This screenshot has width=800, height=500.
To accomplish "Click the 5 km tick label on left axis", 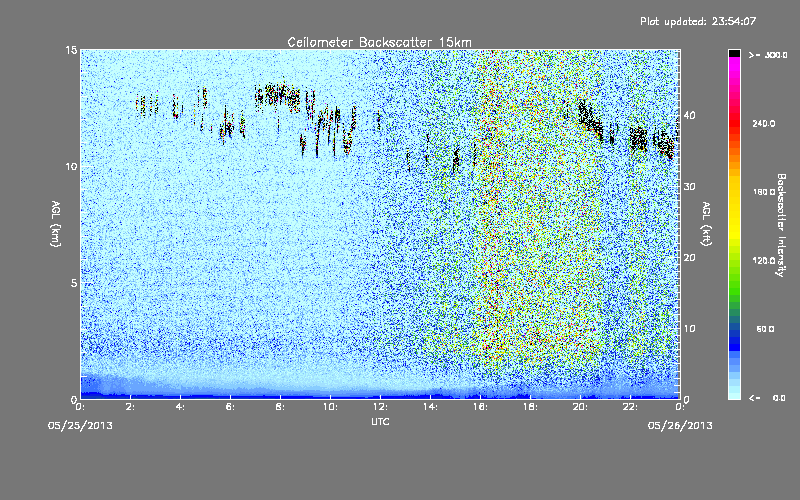I will 74,283.
